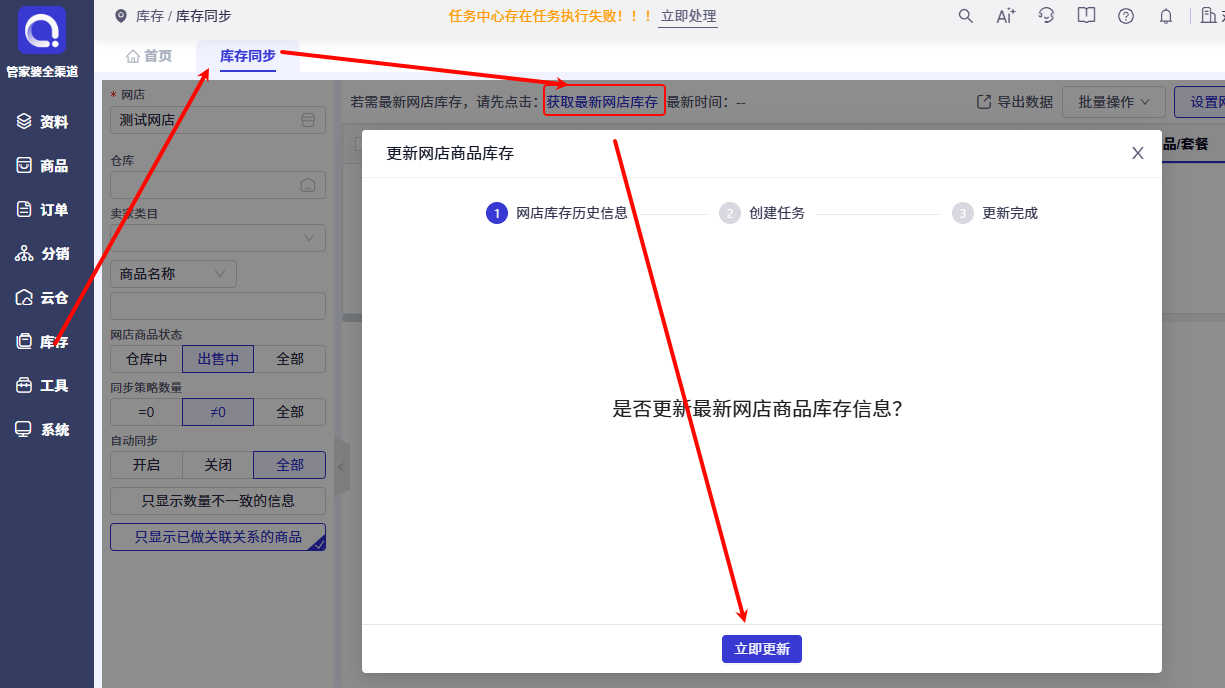Open the notification bell icon
The width and height of the screenshot is (1225, 688).
1166,16
